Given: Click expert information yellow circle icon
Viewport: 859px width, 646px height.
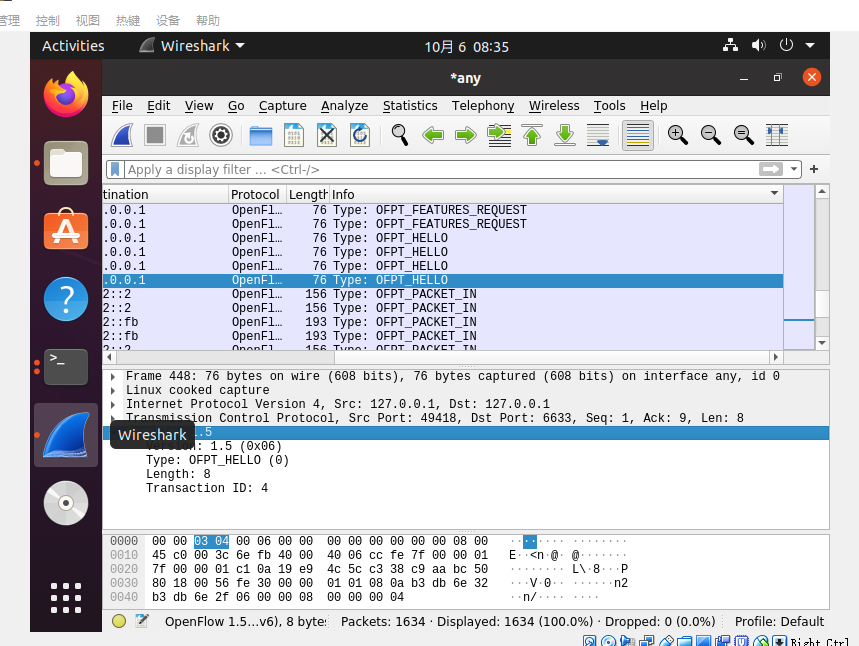Looking at the screenshot, I should click(x=119, y=621).
